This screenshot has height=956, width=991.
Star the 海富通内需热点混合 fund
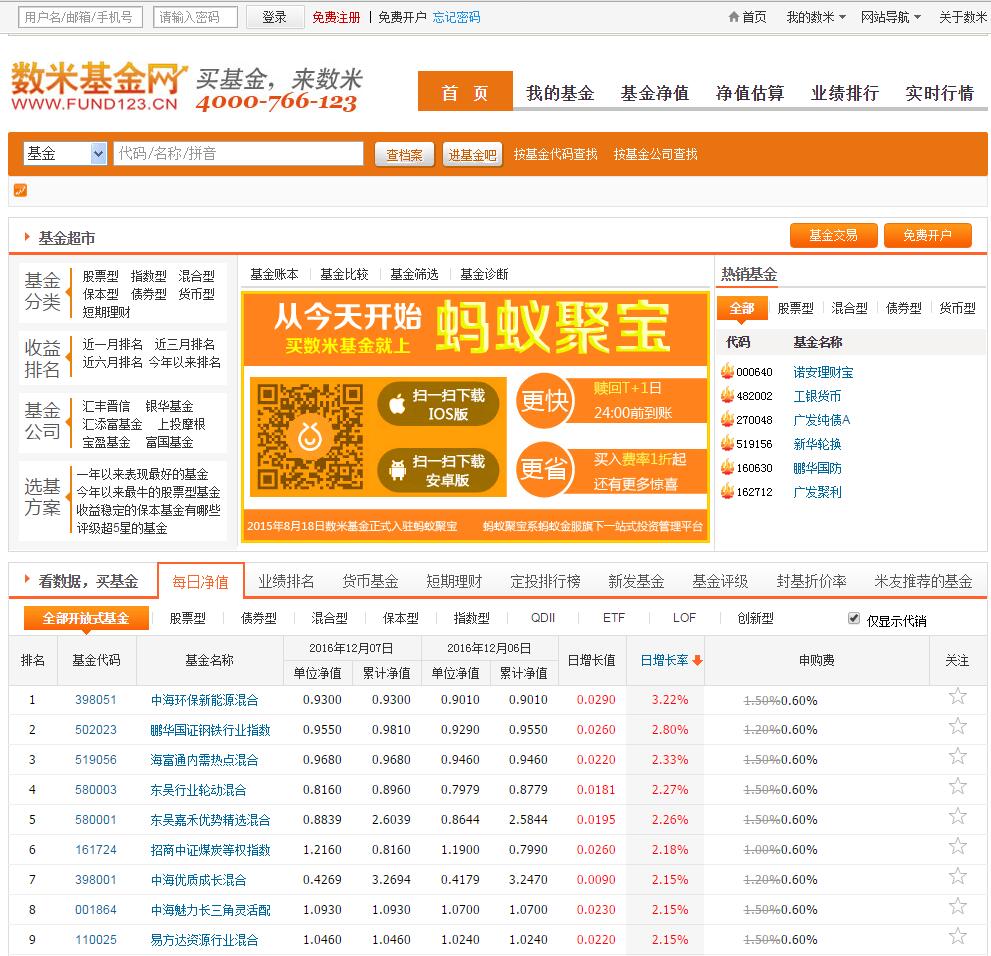point(958,756)
